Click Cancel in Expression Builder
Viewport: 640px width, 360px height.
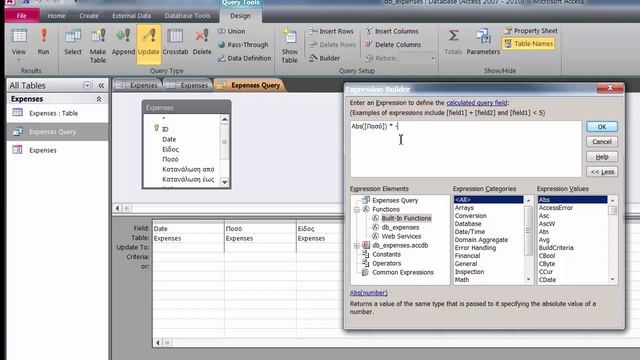pyautogui.click(x=602, y=142)
